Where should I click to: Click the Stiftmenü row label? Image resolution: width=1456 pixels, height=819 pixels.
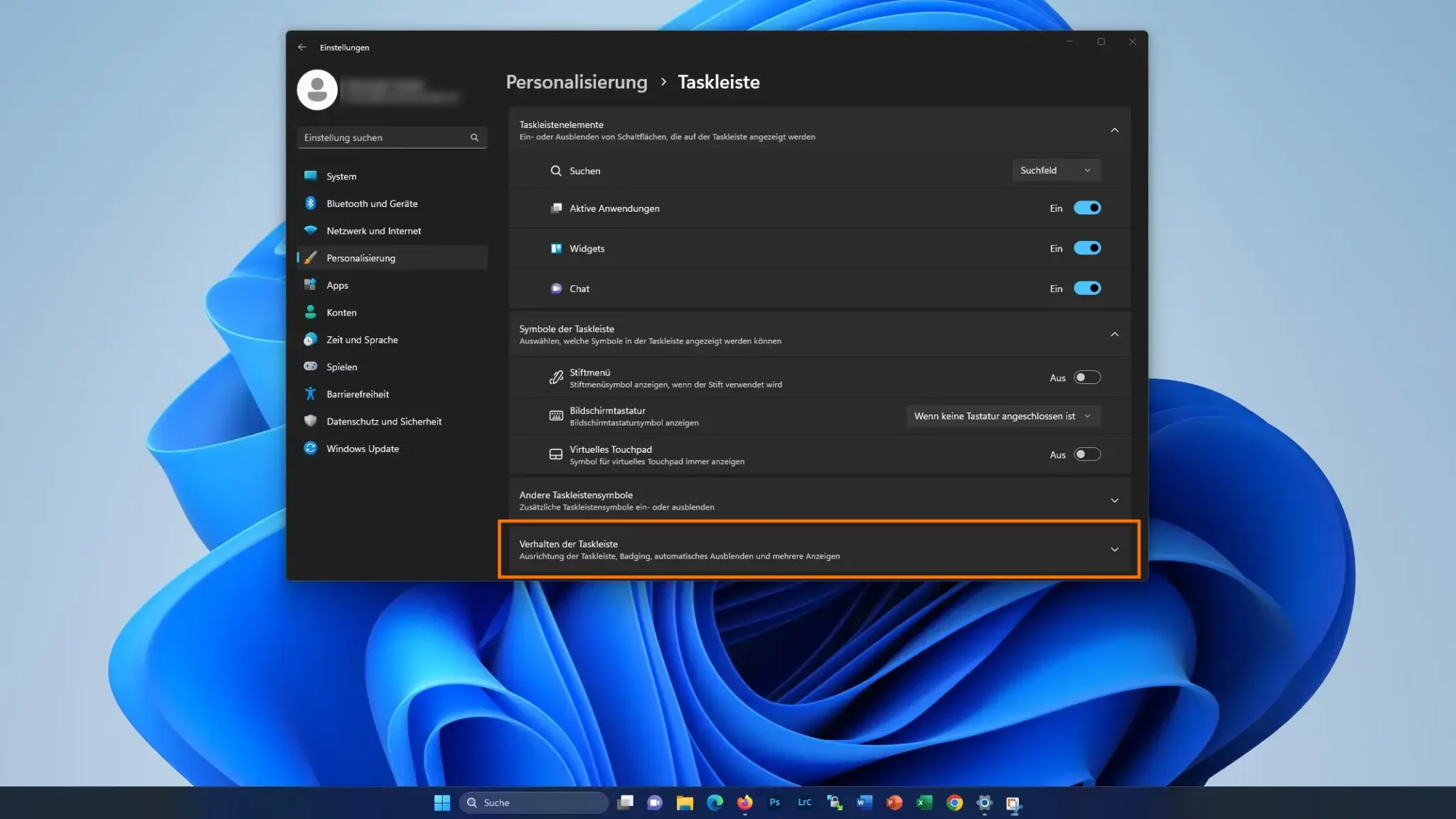pyautogui.click(x=590, y=373)
